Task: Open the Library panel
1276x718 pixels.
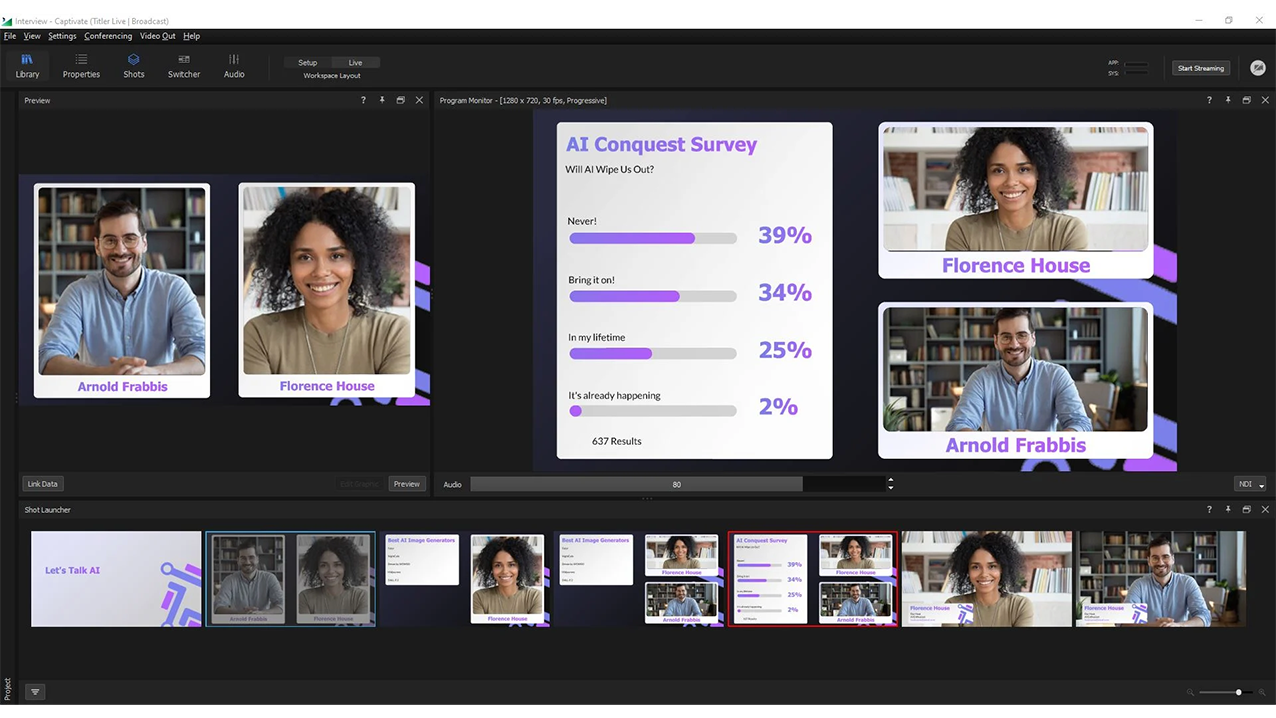Action: [27, 66]
